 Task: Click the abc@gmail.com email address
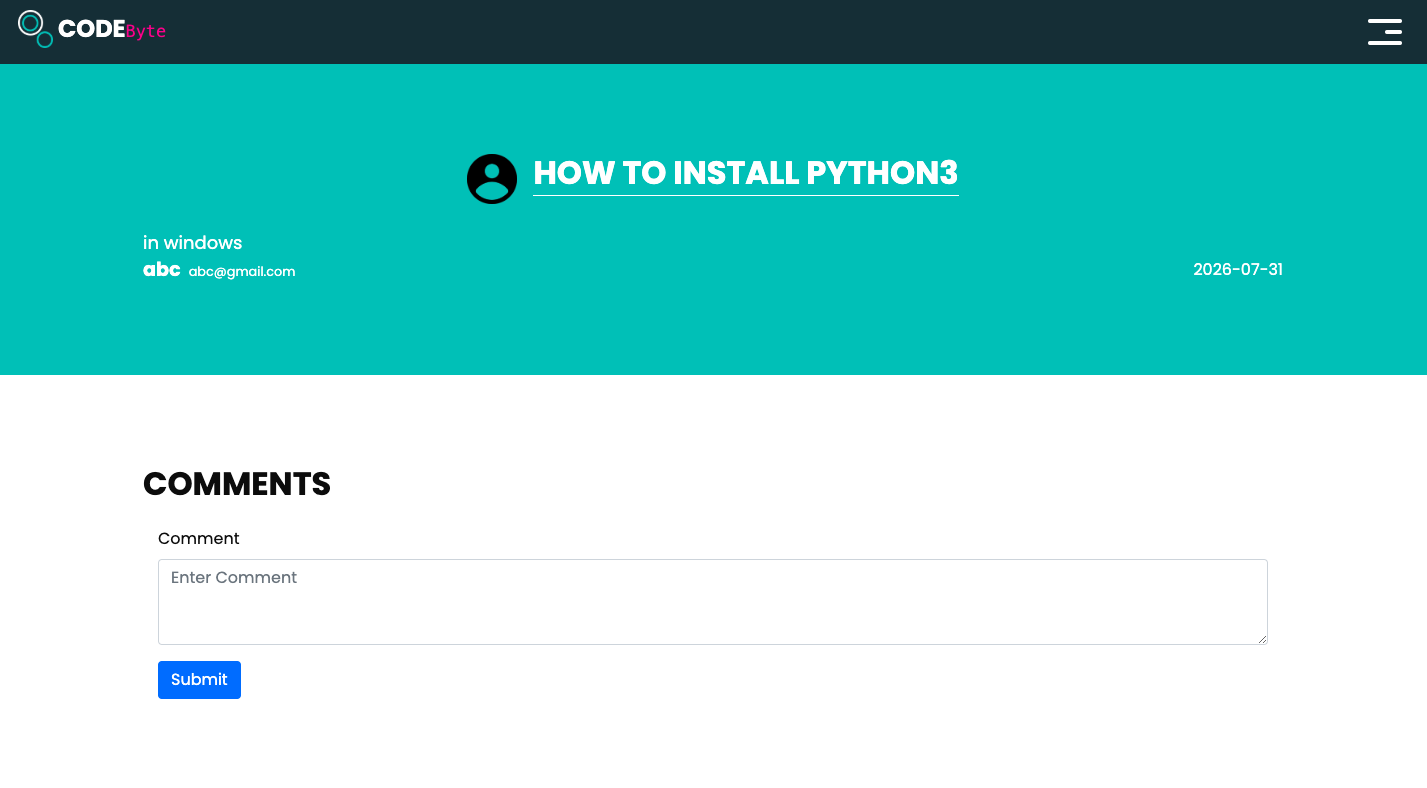(x=242, y=271)
